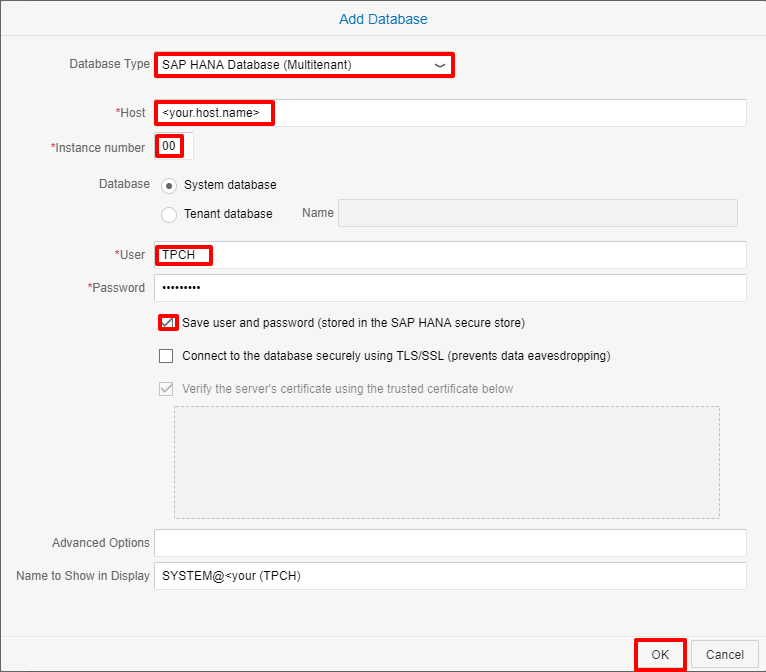This screenshot has width=766, height=672.
Task: Click the Database Type label
Action: click(x=109, y=64)
